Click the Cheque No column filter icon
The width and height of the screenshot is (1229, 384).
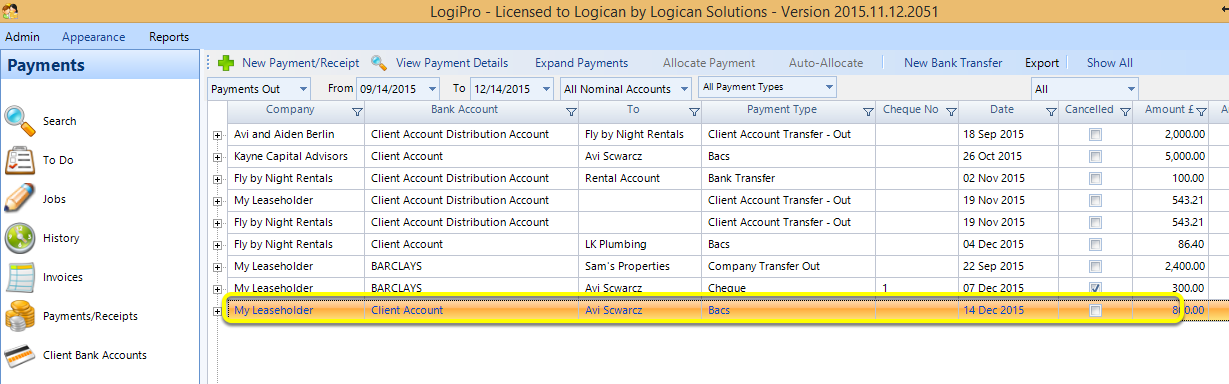(x=951, y=111)
